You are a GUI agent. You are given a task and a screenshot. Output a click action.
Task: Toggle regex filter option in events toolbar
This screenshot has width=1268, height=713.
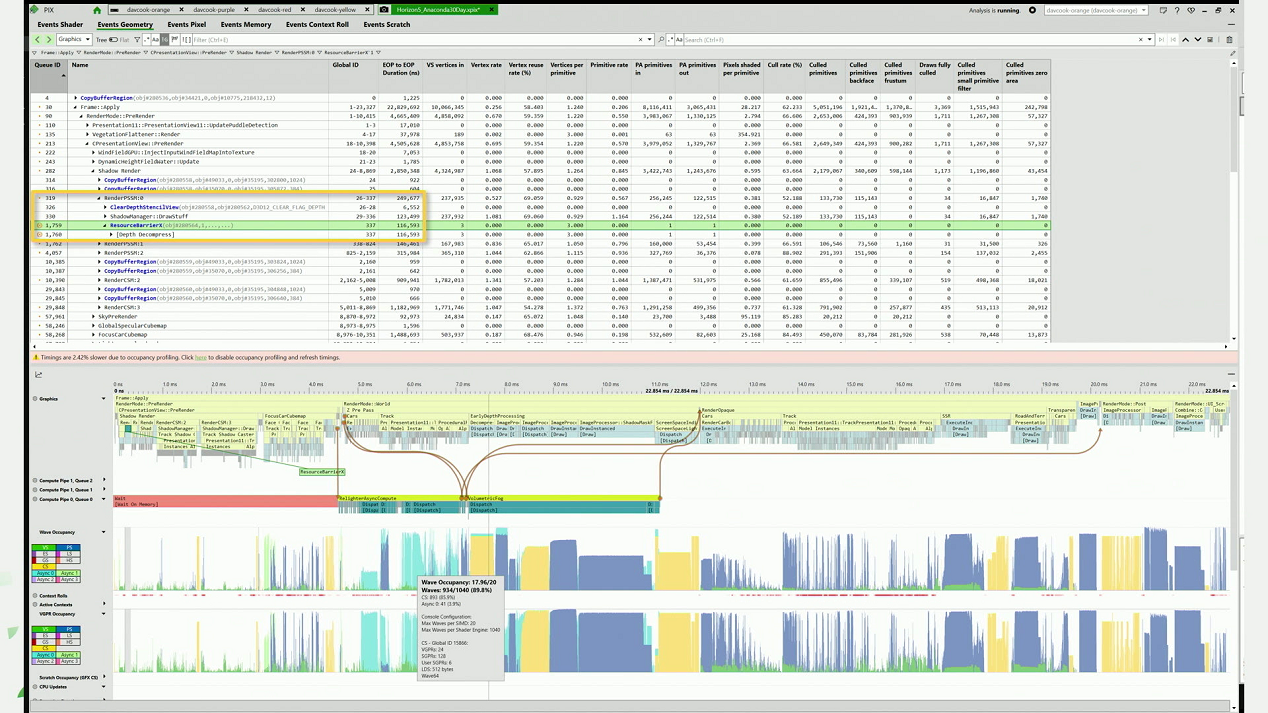click(147, 40)
